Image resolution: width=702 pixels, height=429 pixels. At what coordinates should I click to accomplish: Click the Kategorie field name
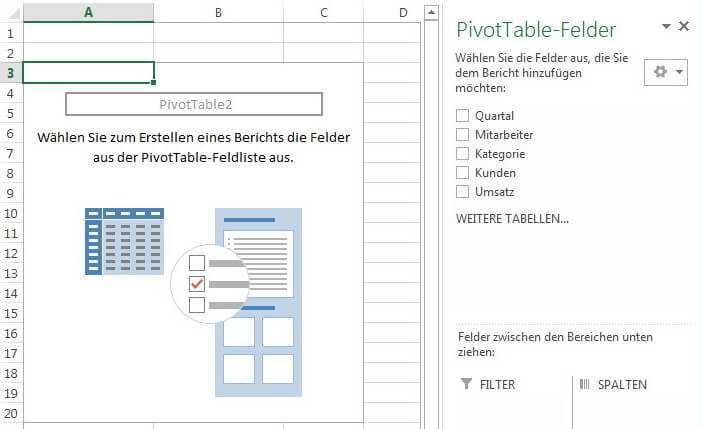click(500, 154)
